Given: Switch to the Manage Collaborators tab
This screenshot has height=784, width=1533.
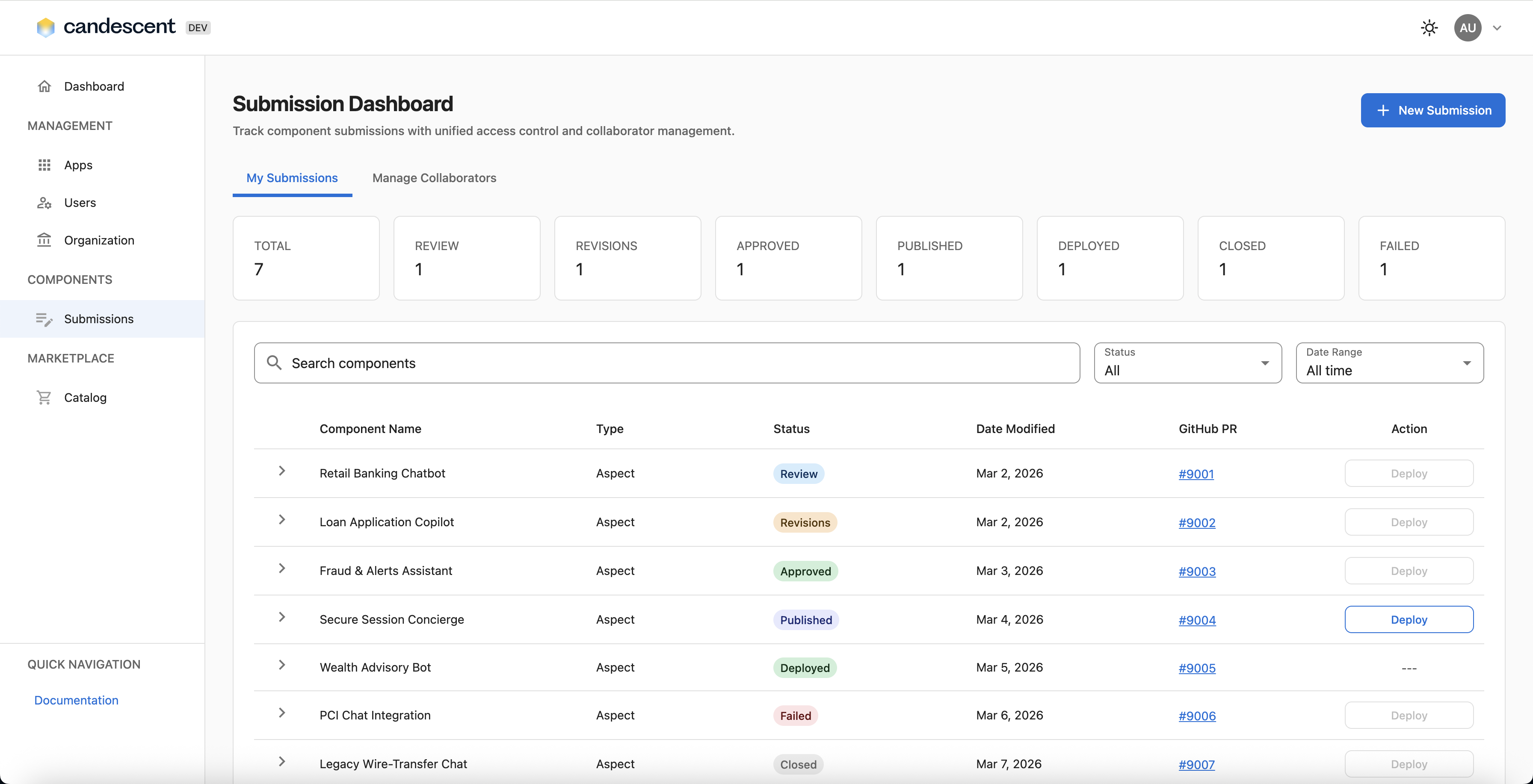Looking at the screenshot, I should point(434,178).
